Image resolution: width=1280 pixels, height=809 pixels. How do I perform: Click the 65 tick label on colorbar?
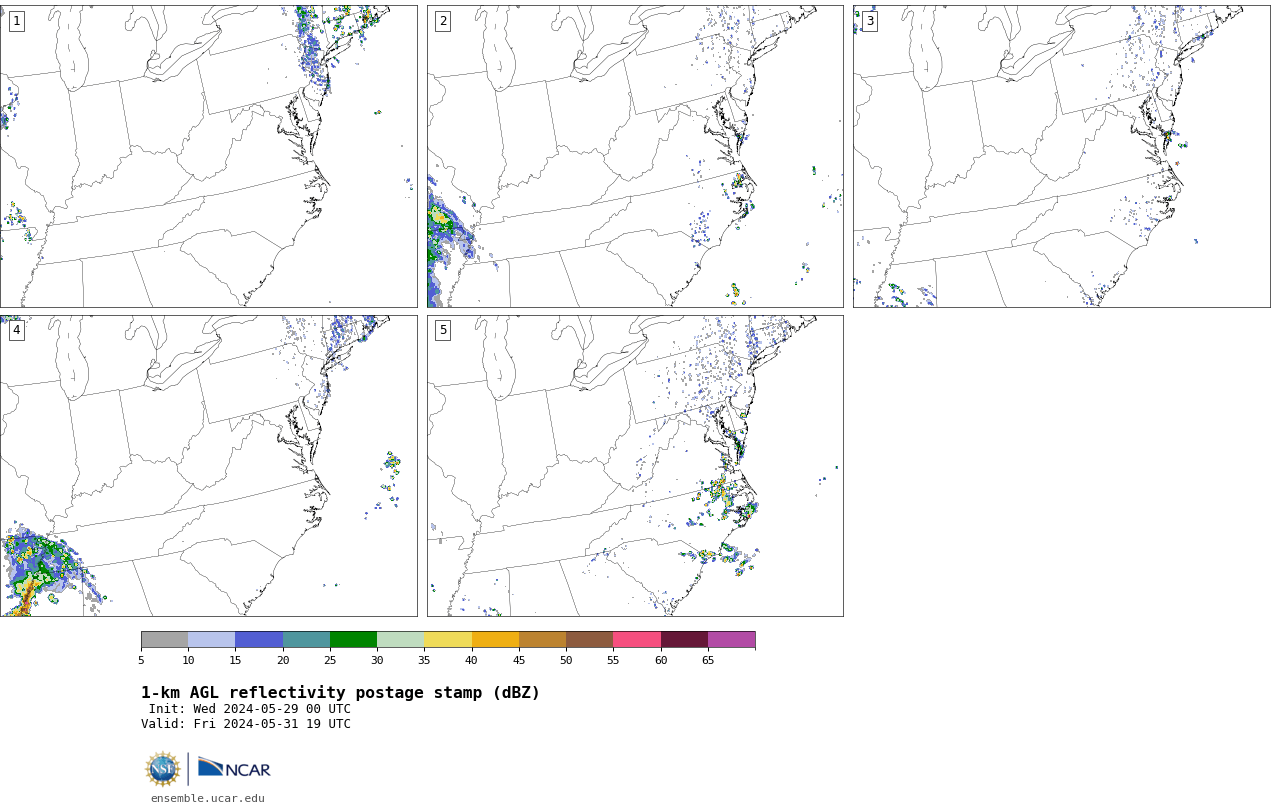coord(708,660)
